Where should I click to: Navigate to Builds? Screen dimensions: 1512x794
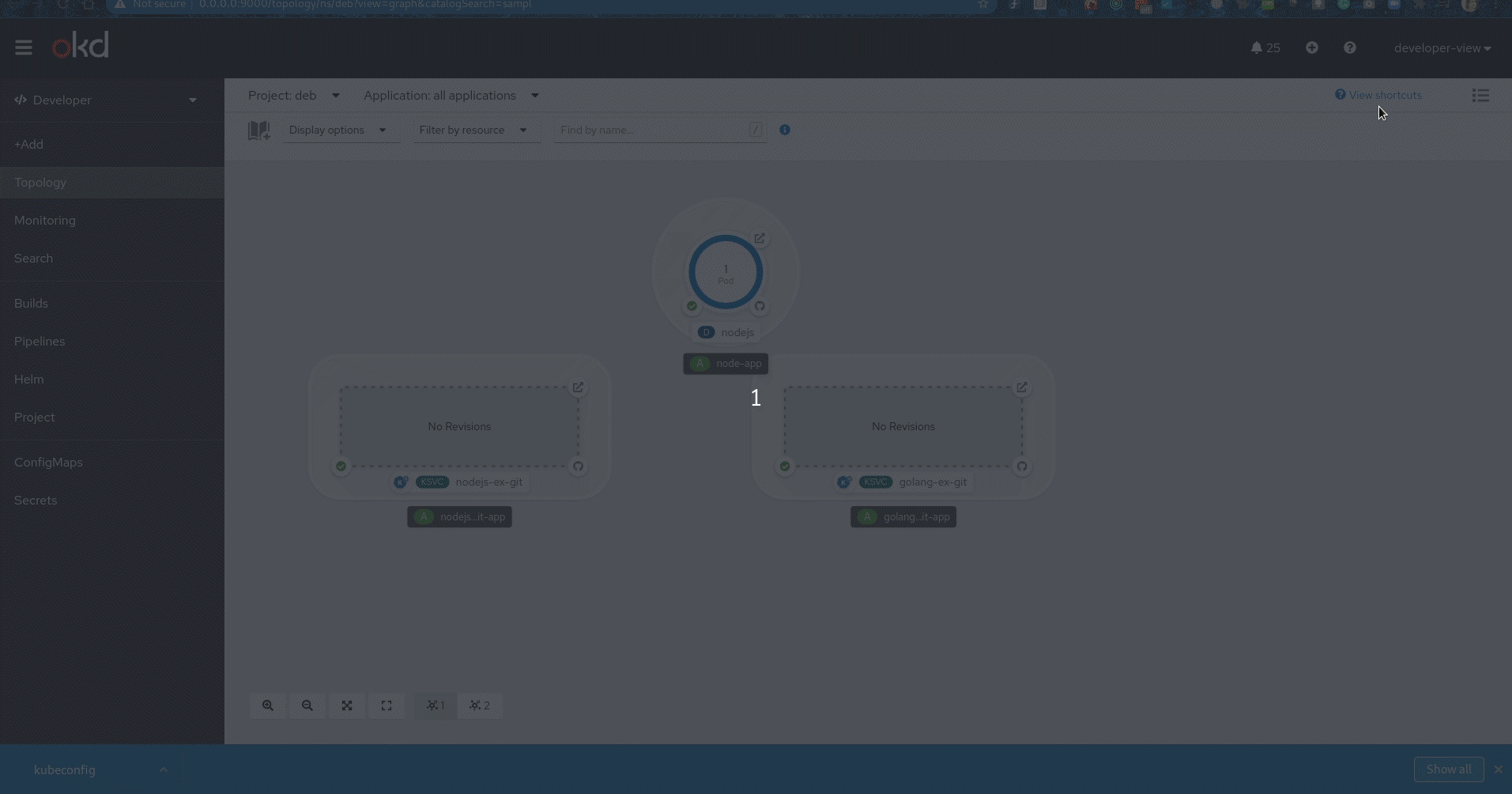[x=112, y=304]
